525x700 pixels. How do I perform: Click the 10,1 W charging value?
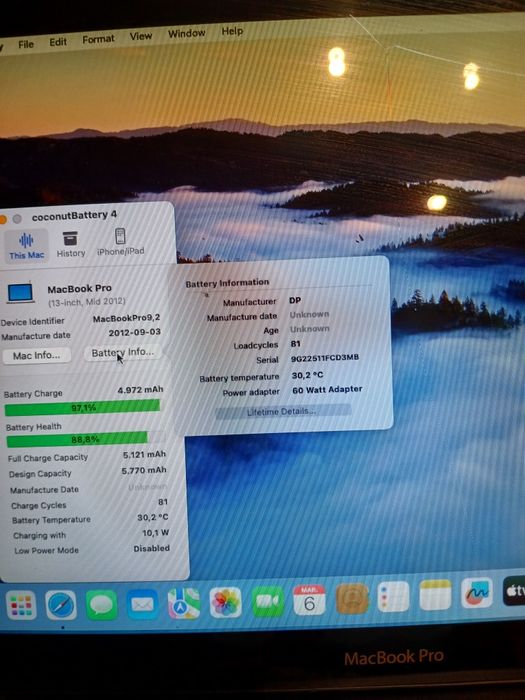click(155, 533)
